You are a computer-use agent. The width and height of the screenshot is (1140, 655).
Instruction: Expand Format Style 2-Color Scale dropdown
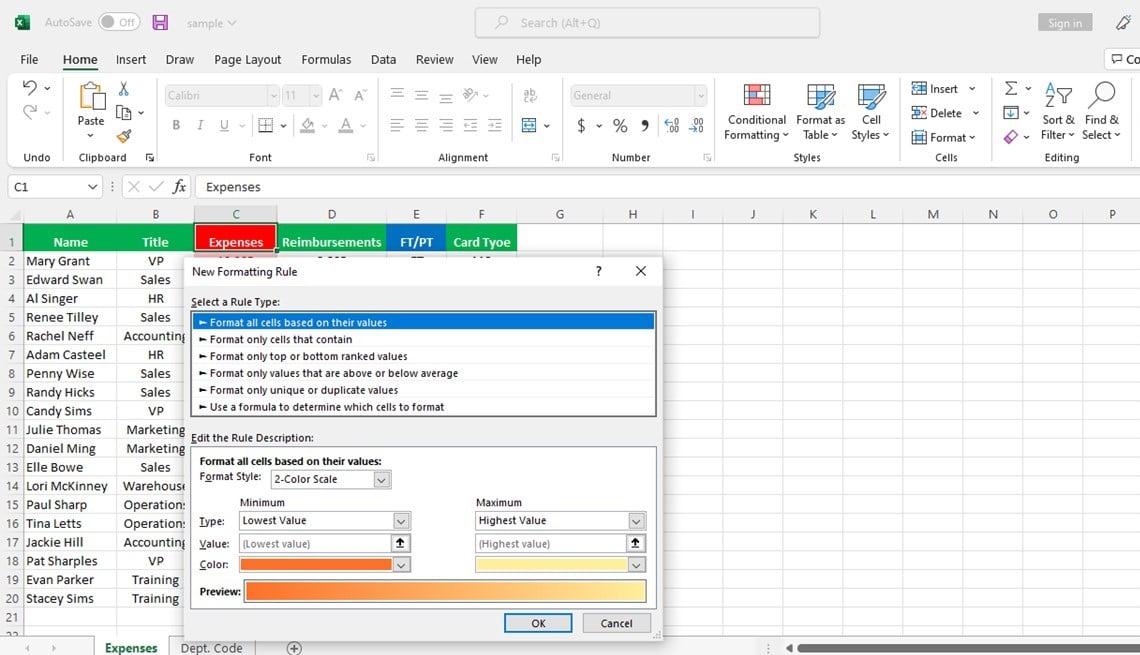pos(382,479)
